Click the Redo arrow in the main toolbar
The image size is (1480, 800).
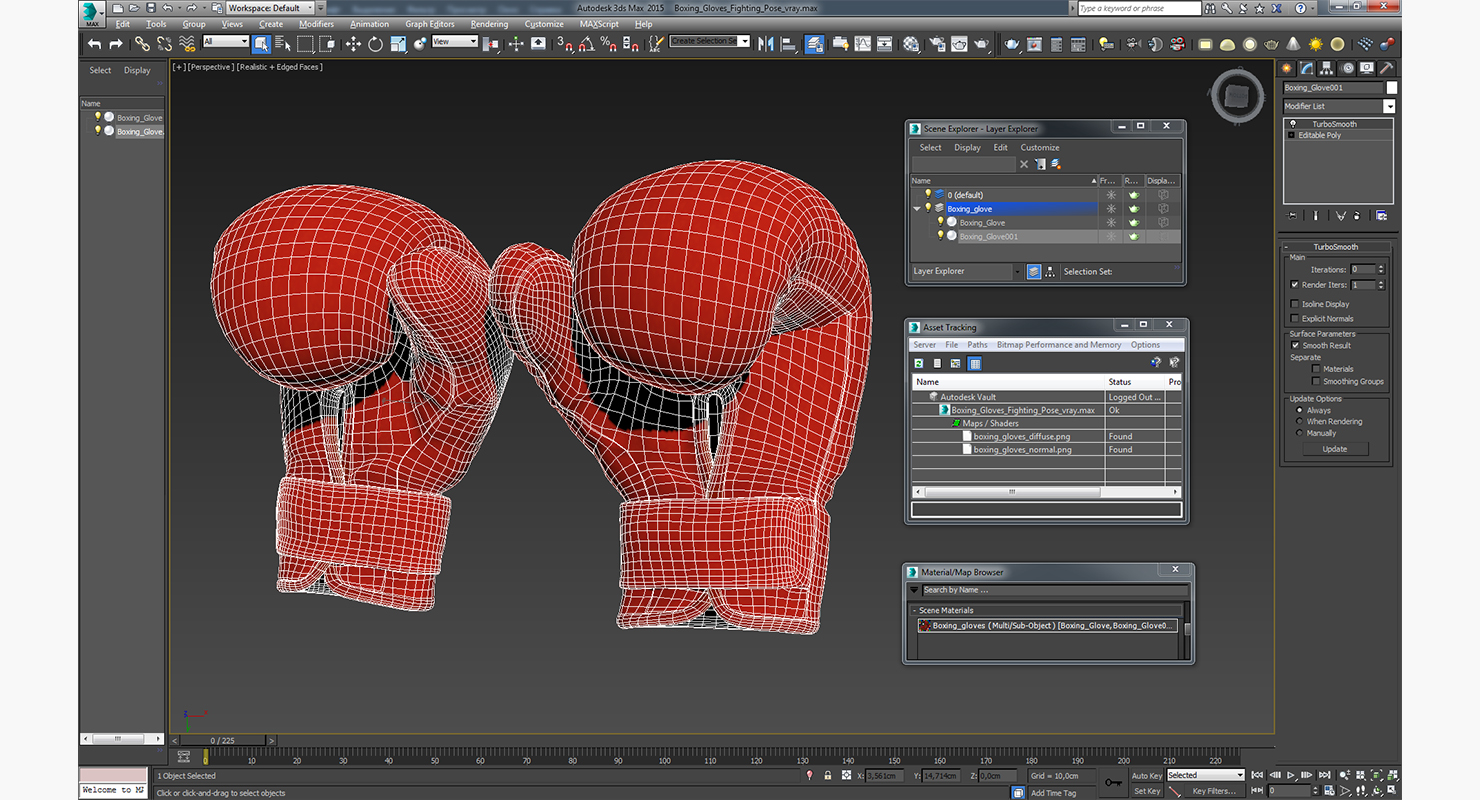pyautogui.click(x=115, y=44)
